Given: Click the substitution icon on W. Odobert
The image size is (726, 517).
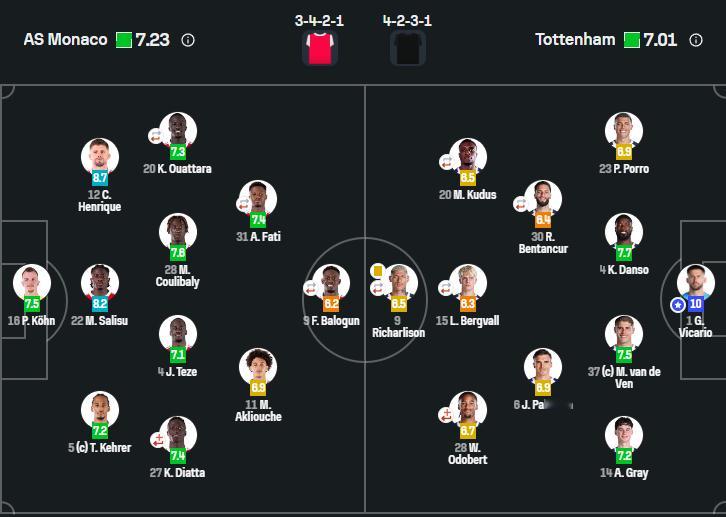Looking at the screenshot, I should pos(446,415).
